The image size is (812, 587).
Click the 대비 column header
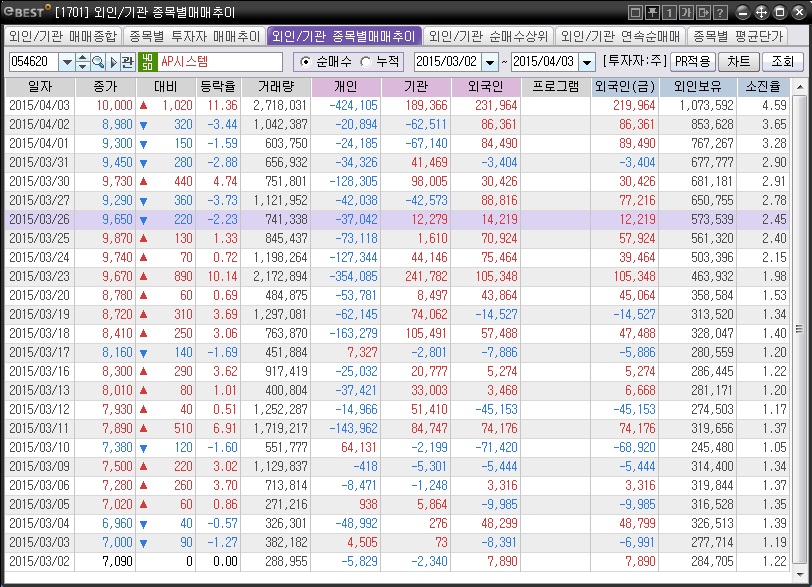pyautogui.click(x=166, y=86)
